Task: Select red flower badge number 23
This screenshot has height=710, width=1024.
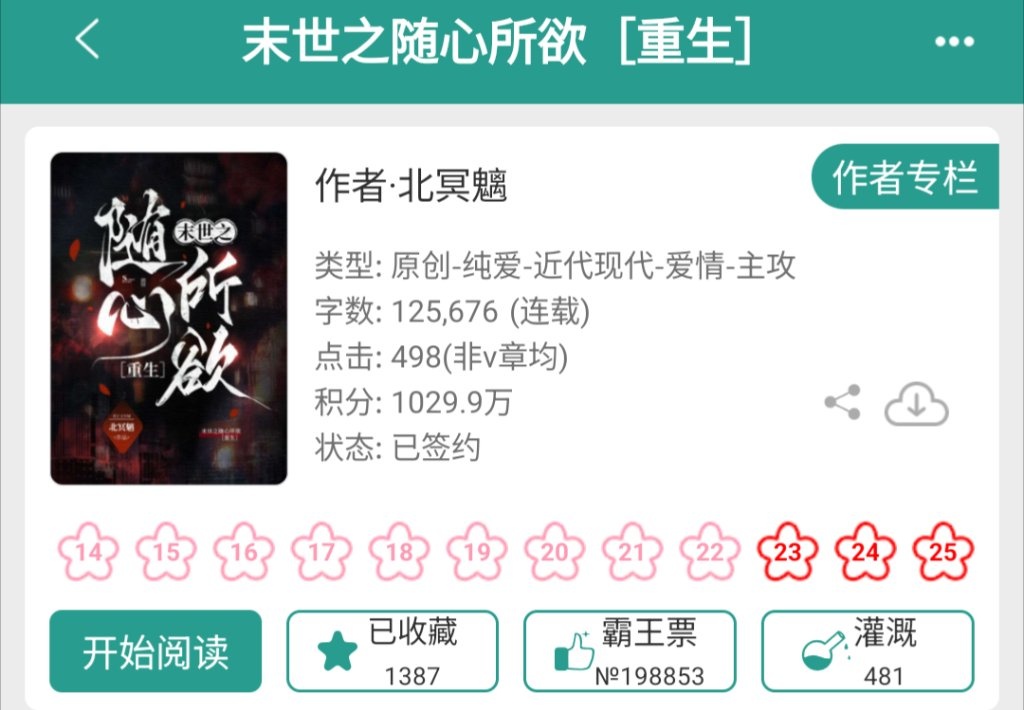Action: tap(787, 552)
